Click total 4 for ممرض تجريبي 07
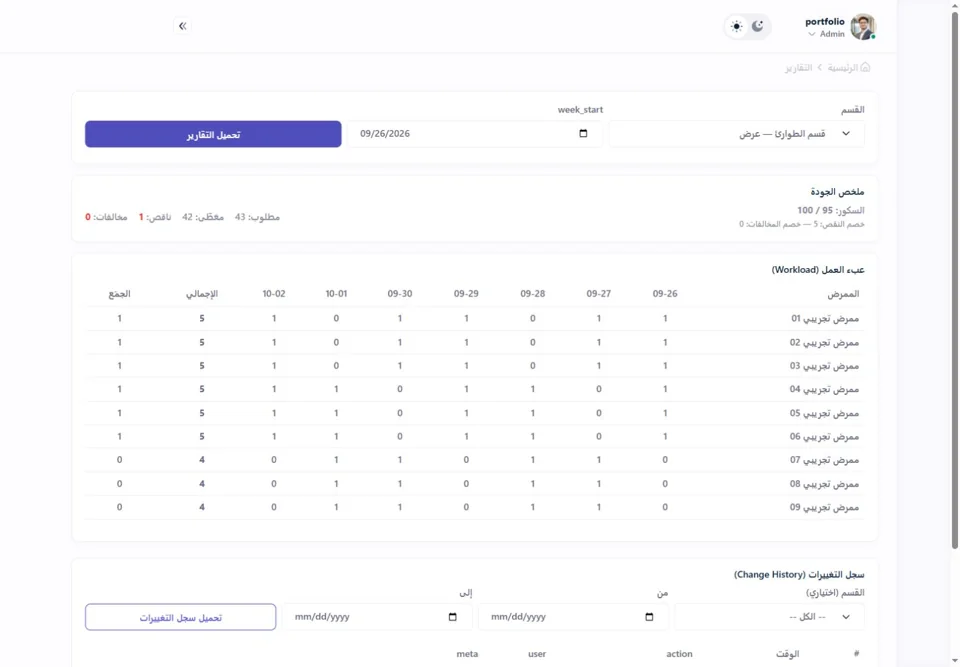Screen dimensions: 960x667 point(202,460)
